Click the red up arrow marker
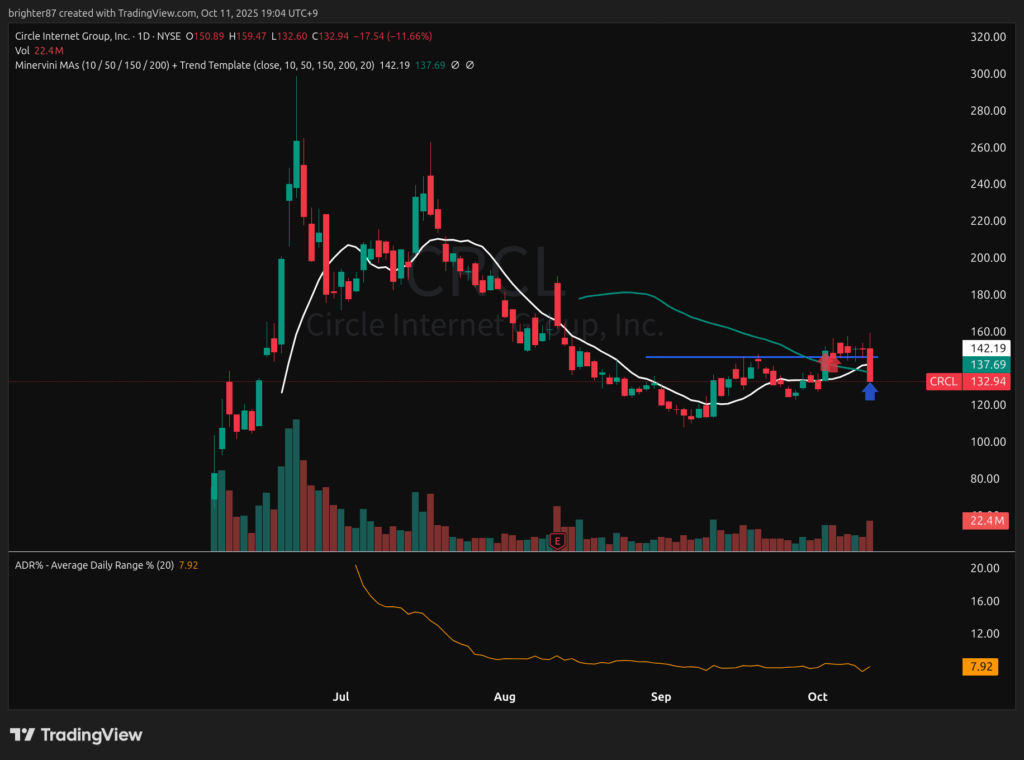 (x=829, y=362)
